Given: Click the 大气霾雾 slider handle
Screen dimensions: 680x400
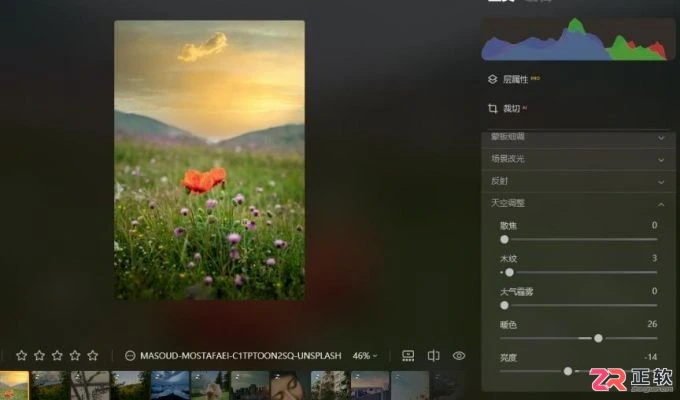Looking at the screenshot, I should click(x=504, y=305).
